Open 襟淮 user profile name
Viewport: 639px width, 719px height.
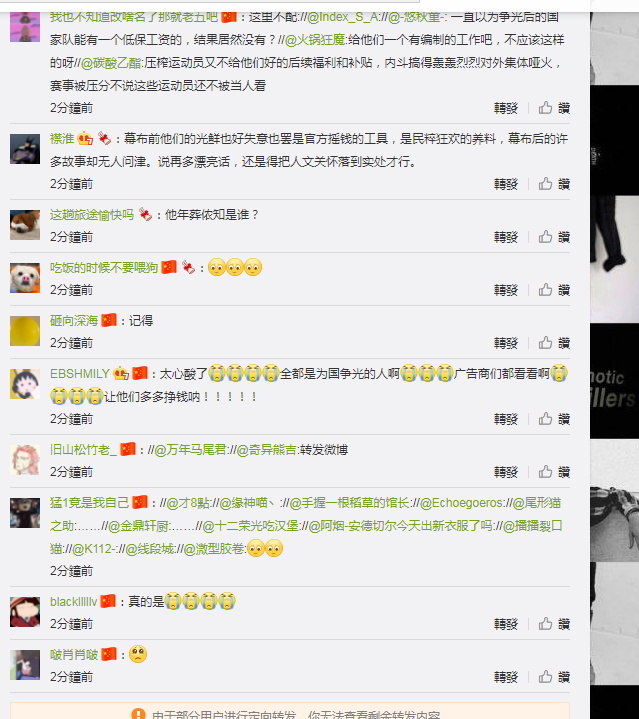tap(62, 138)
